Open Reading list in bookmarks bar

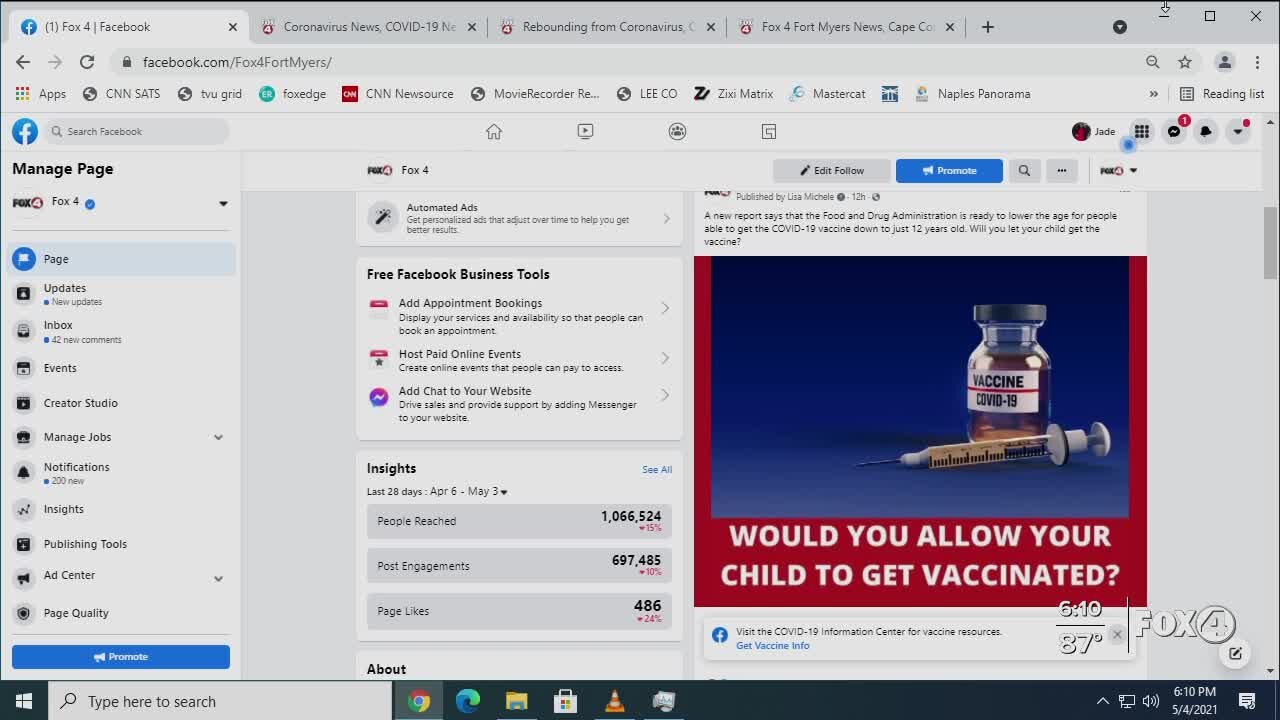(1222, 94)
